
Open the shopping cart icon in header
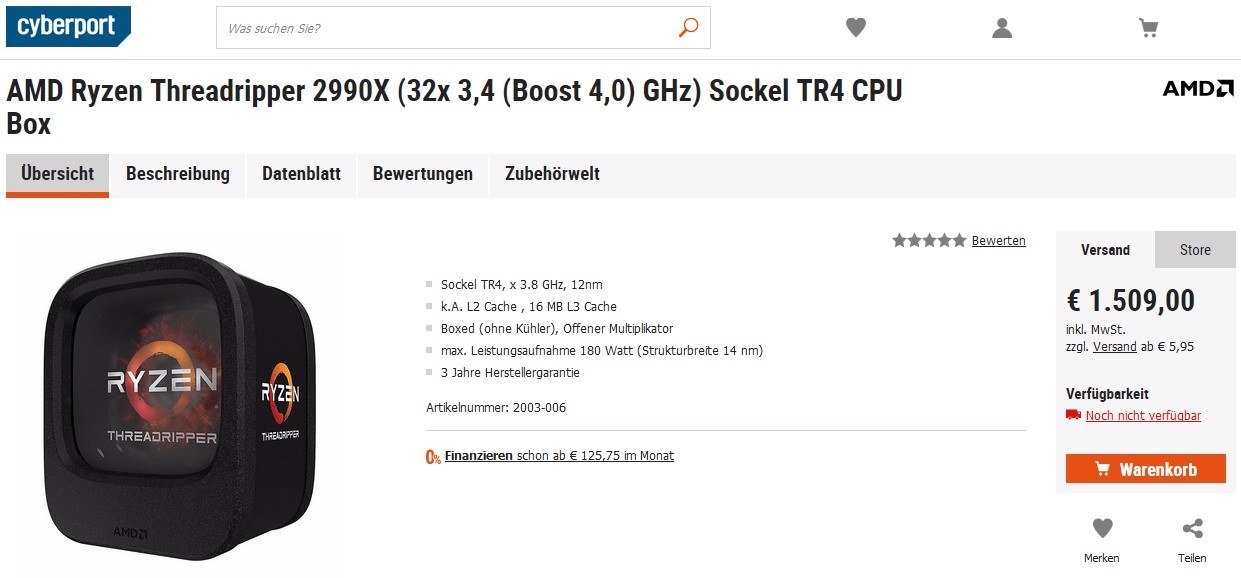coord(1149,28)
